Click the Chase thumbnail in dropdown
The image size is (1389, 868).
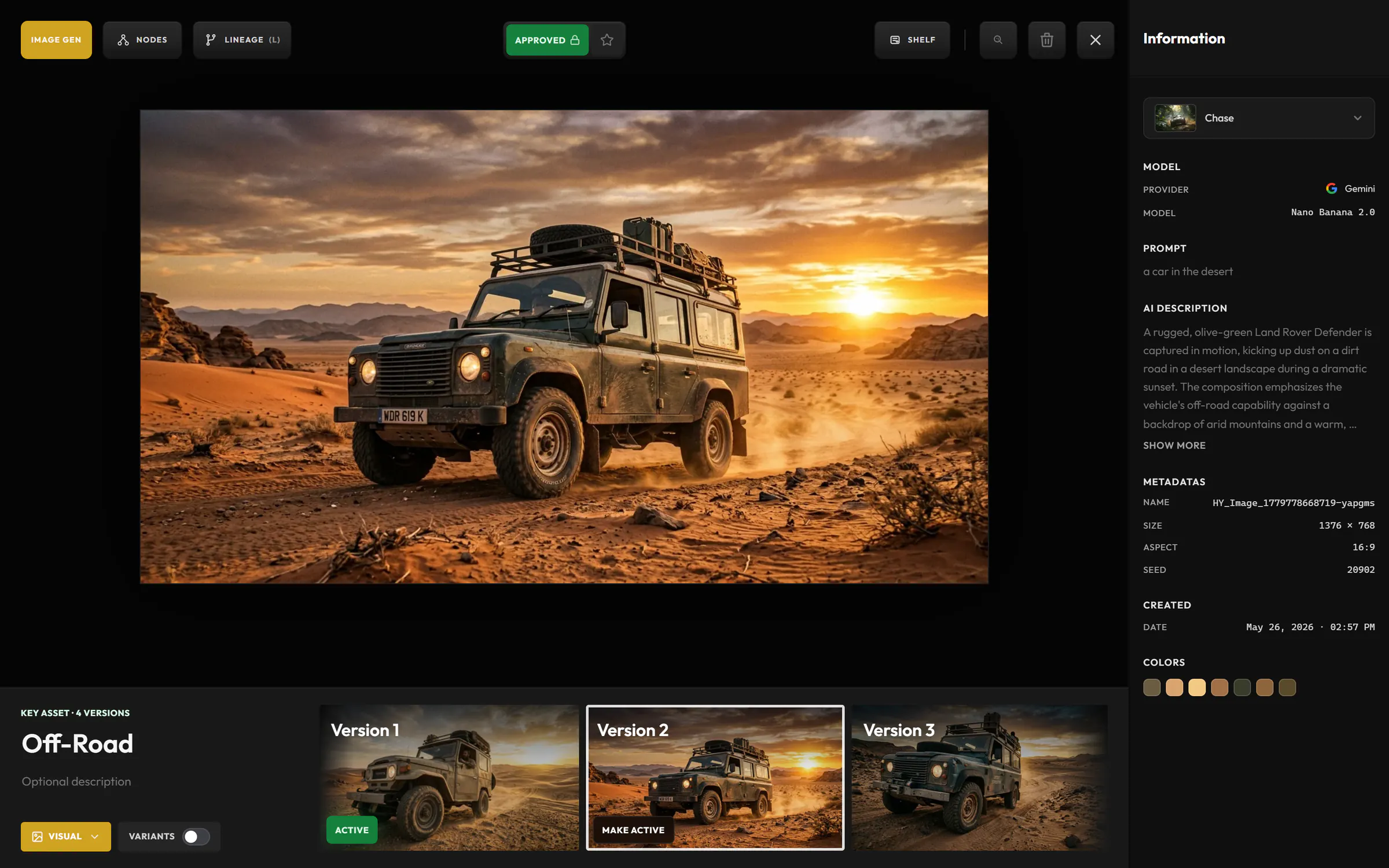1175,118
